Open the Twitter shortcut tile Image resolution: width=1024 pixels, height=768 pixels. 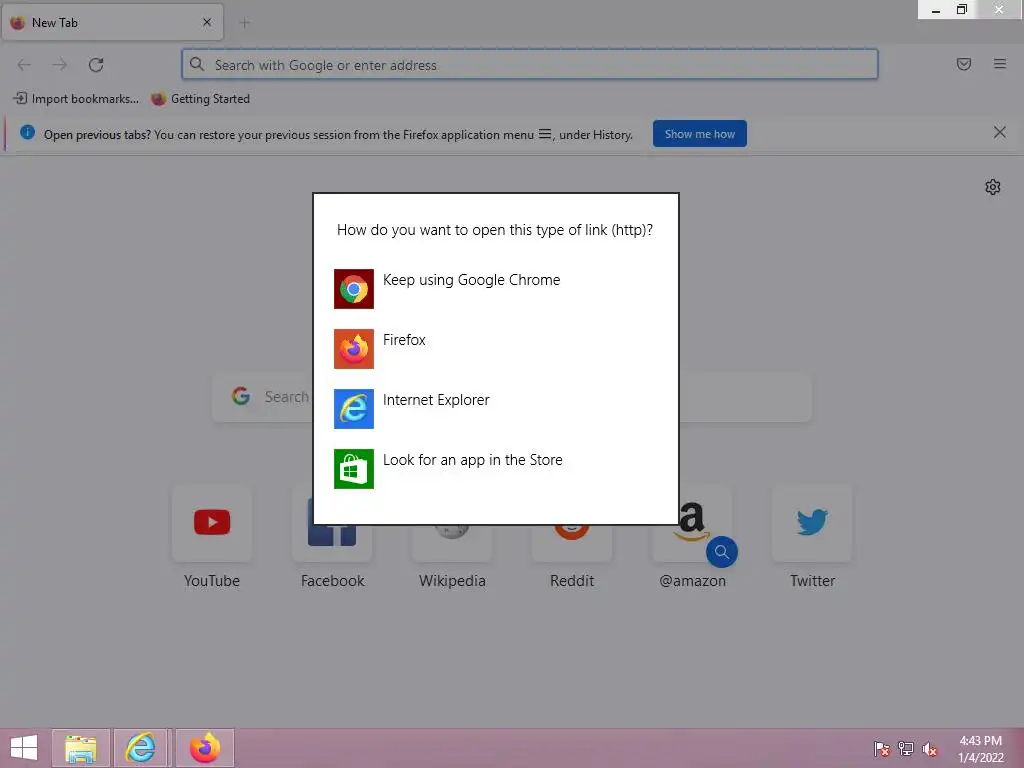(812, 537)
